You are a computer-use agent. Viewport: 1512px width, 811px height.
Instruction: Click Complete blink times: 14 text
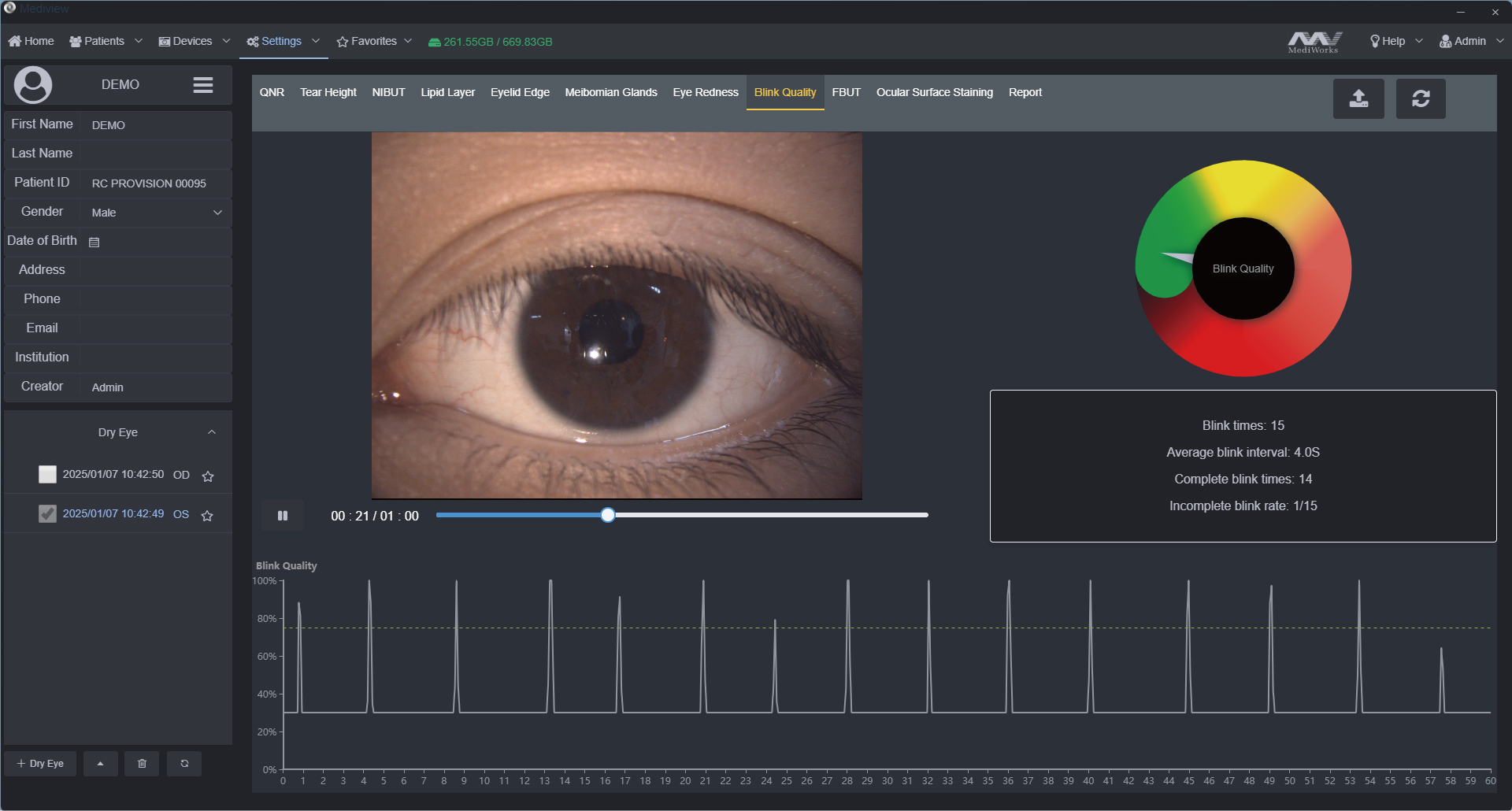1243,479
